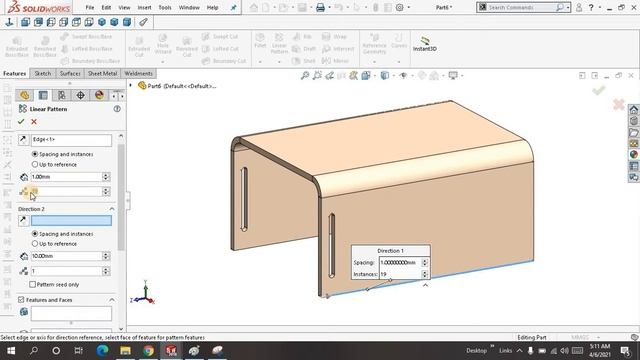Switch to DimXpertManager tab icon
Viewport: 640px width, 360px height.
pyautogui.click(x=80, y=95)
